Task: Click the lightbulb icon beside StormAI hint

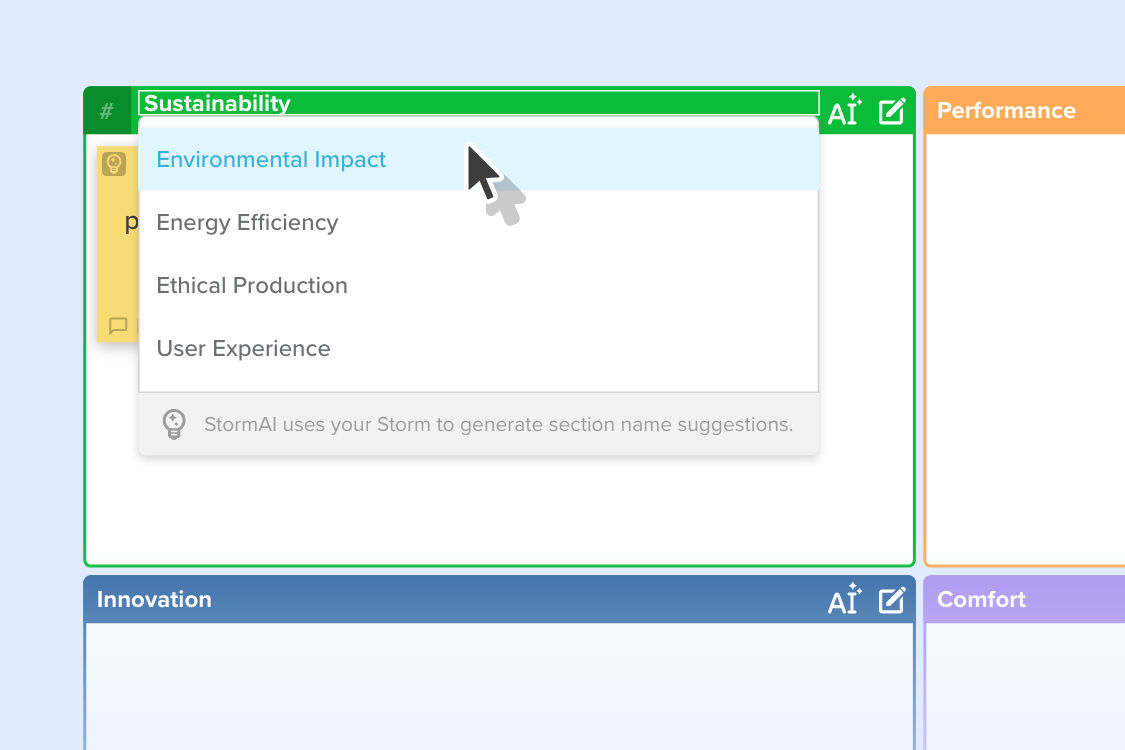Action: tap(174, 424)
